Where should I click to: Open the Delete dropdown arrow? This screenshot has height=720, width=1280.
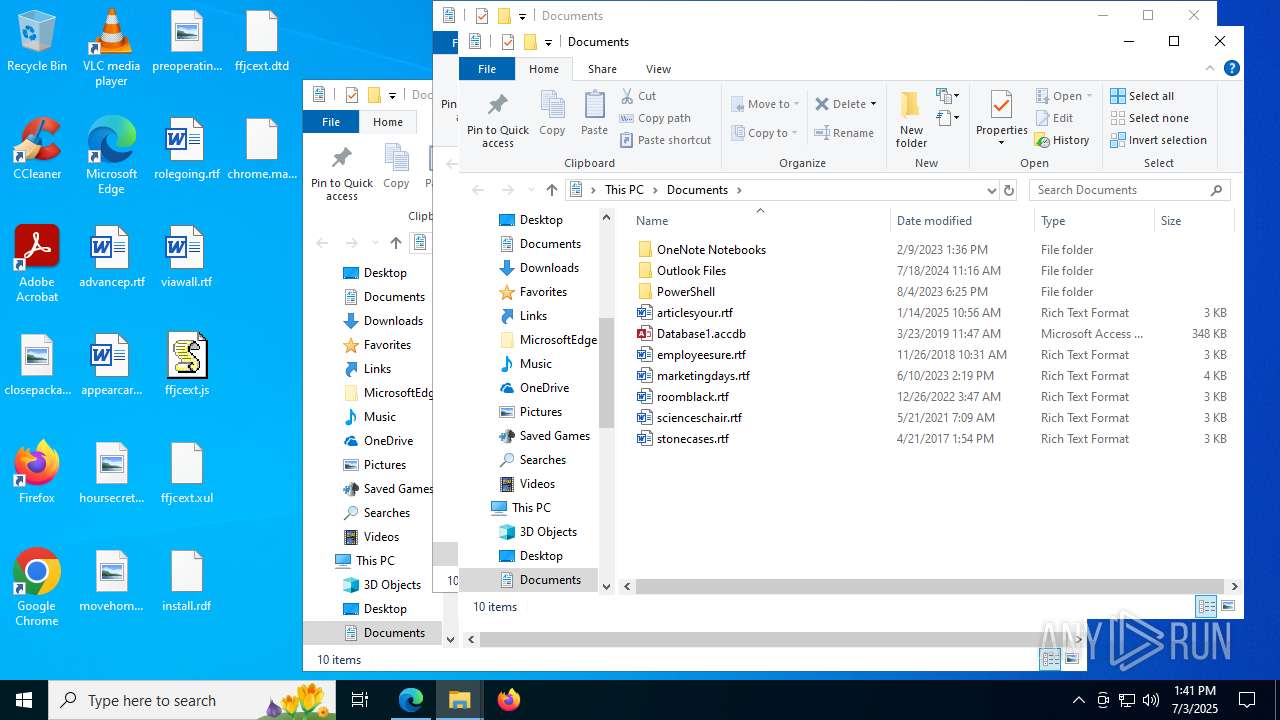coord(873,104)
